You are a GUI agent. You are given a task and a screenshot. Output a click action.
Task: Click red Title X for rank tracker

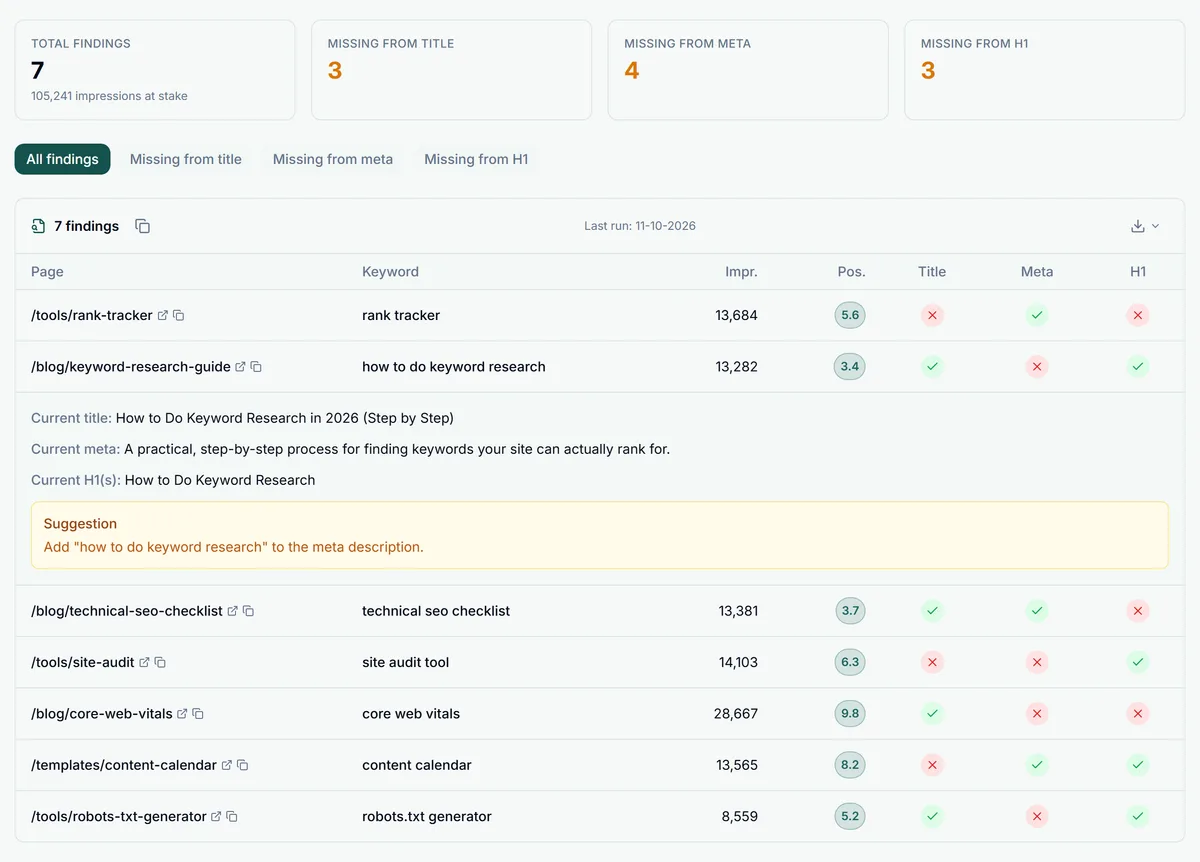(932, 315)
